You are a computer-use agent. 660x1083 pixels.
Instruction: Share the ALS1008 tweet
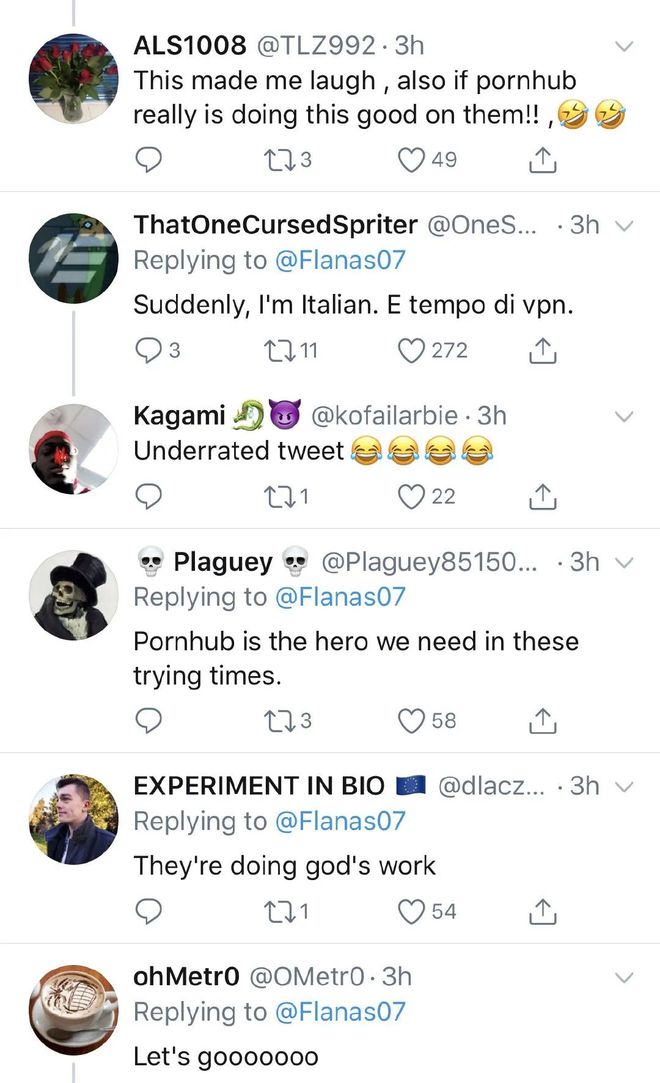(x=543, y=160)
